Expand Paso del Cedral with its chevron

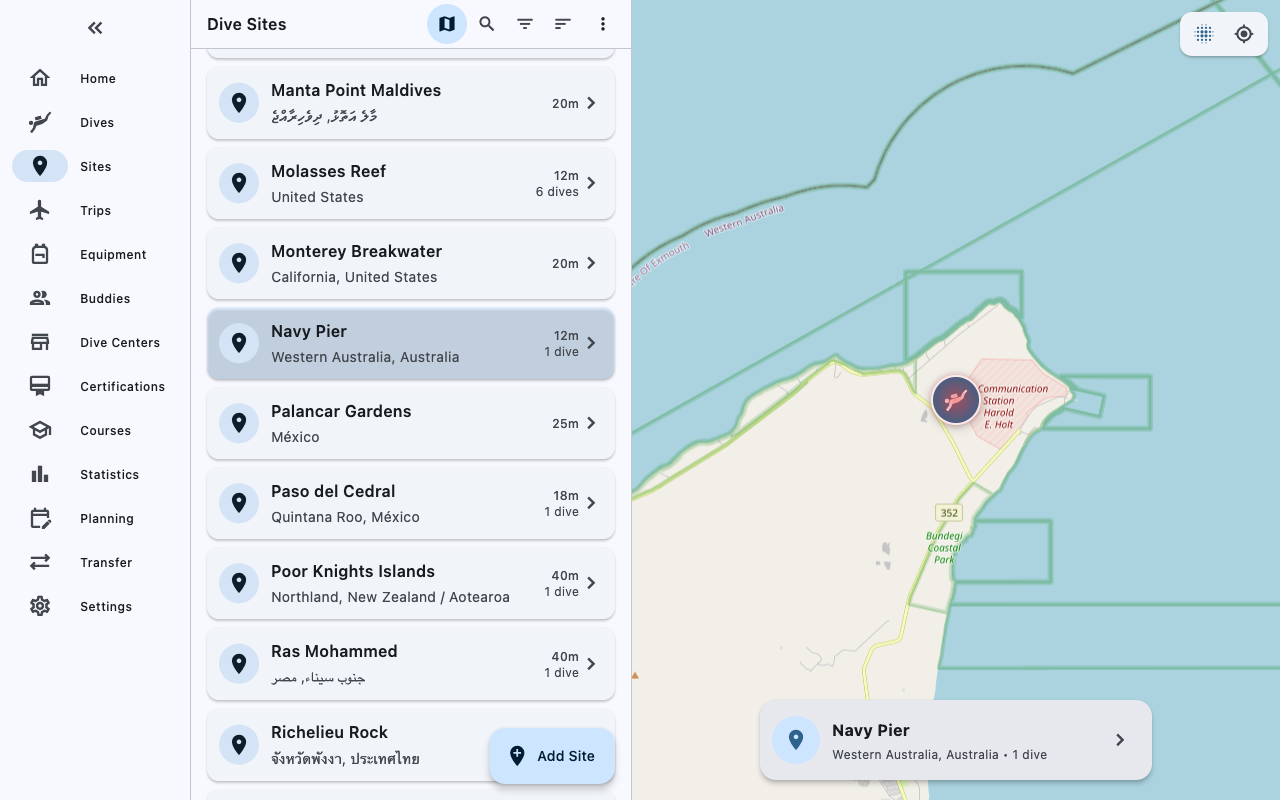pos(591,503)
